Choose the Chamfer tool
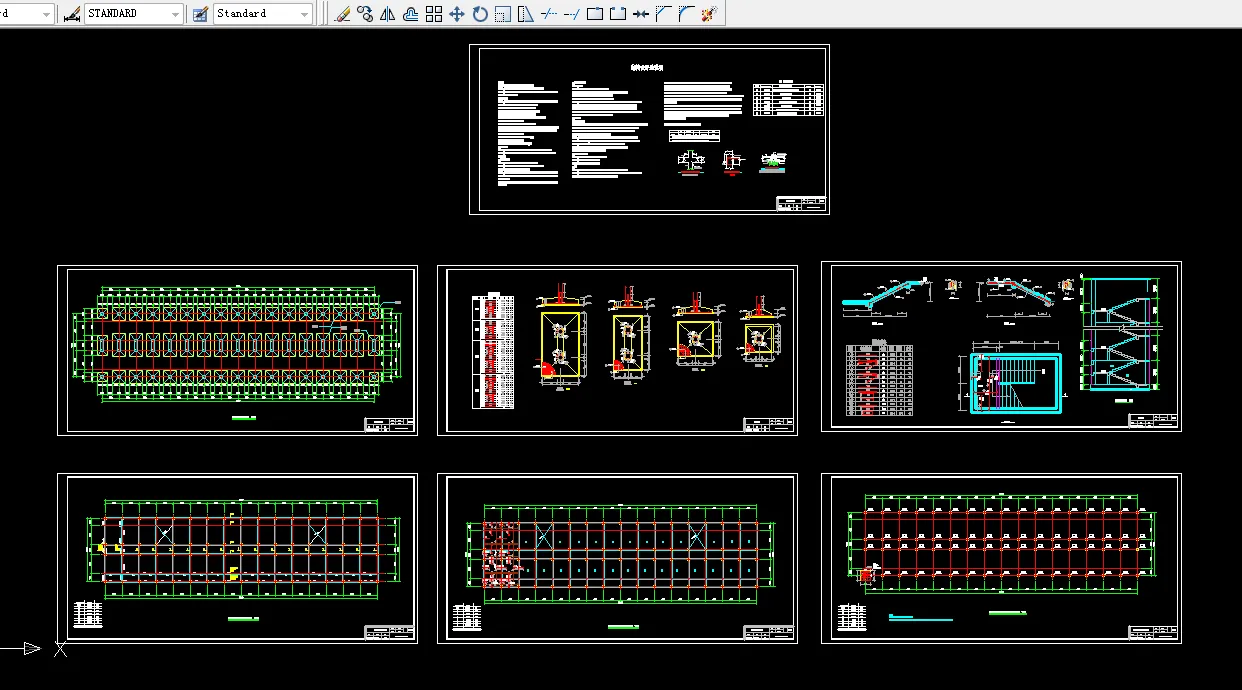The width and height of the screenshot is (1242, 690). pos(663,14)
